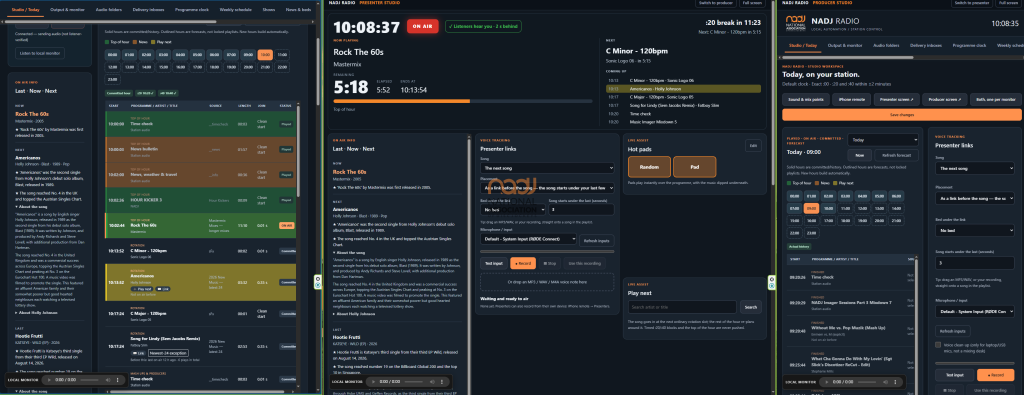Mute the local monitor volume in the left window

(108, 379)
